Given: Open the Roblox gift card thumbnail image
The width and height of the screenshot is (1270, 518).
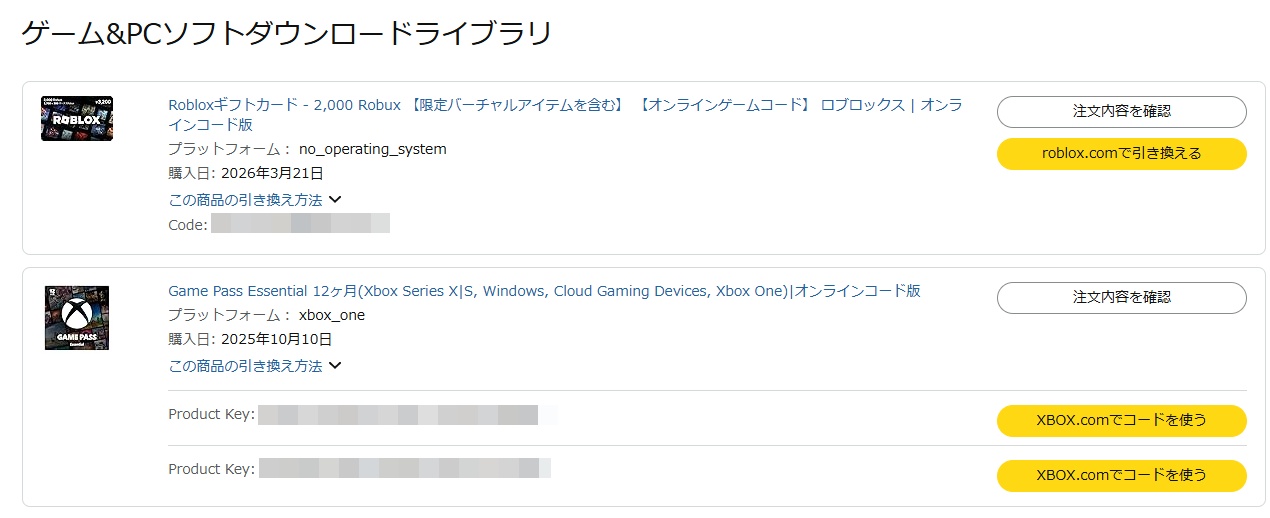Looking at the screenshot, I should [77, 118].
